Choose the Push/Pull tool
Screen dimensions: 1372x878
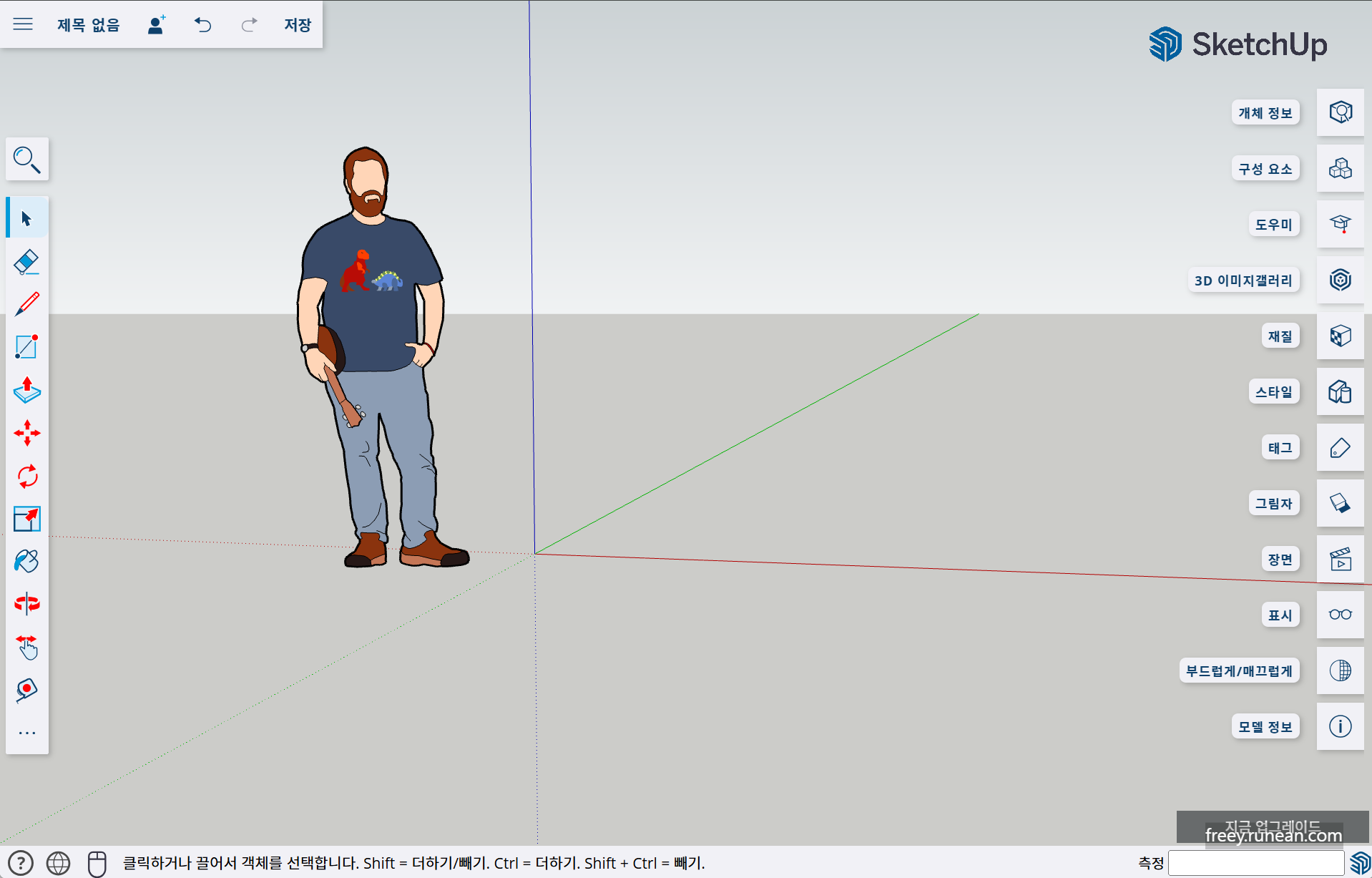click(26, 391)
